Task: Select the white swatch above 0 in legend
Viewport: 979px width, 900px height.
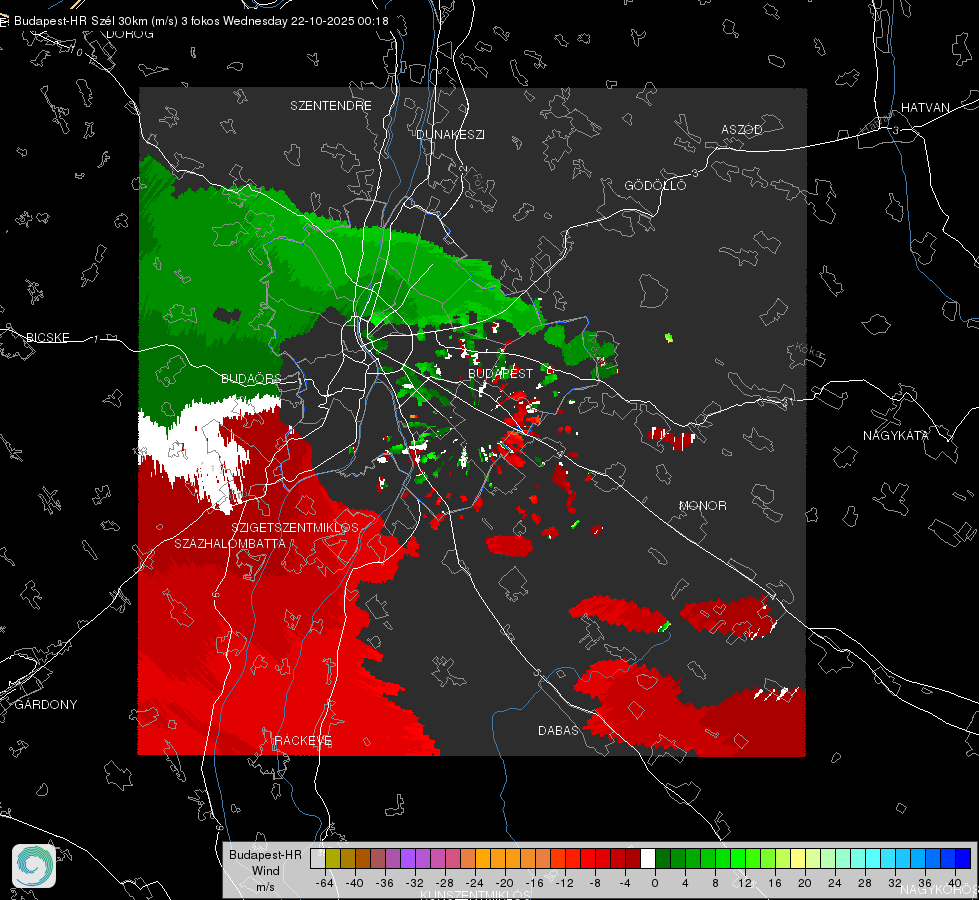Action: click(648, 858)
